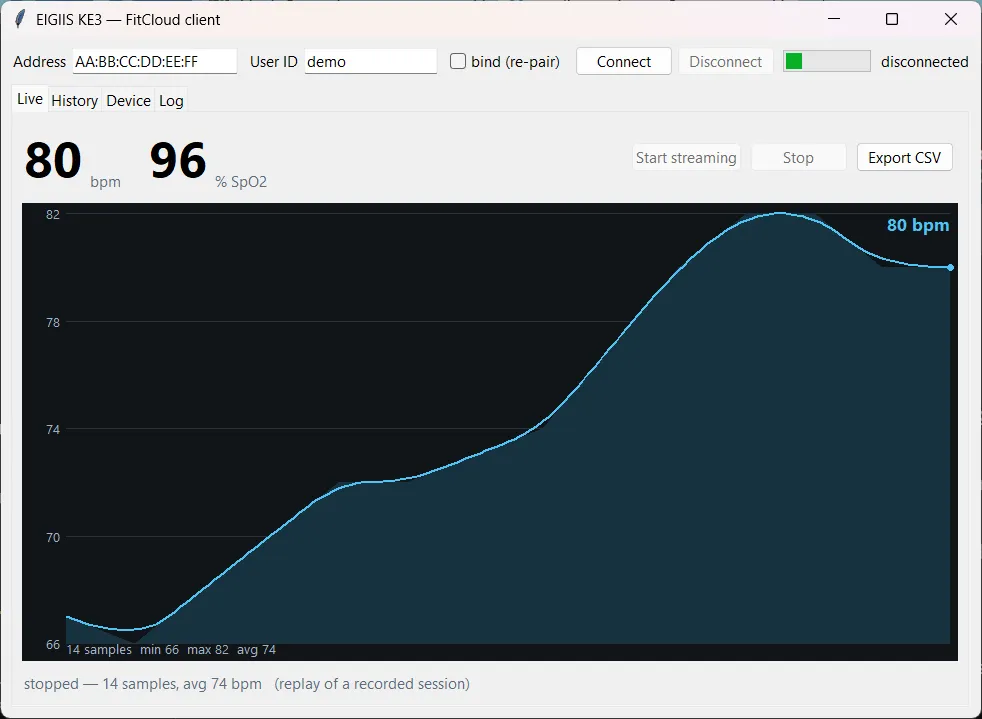Click the endpoint dot on the heart rate graph
Screen dimensions: 982x719
tap(950, 267)
